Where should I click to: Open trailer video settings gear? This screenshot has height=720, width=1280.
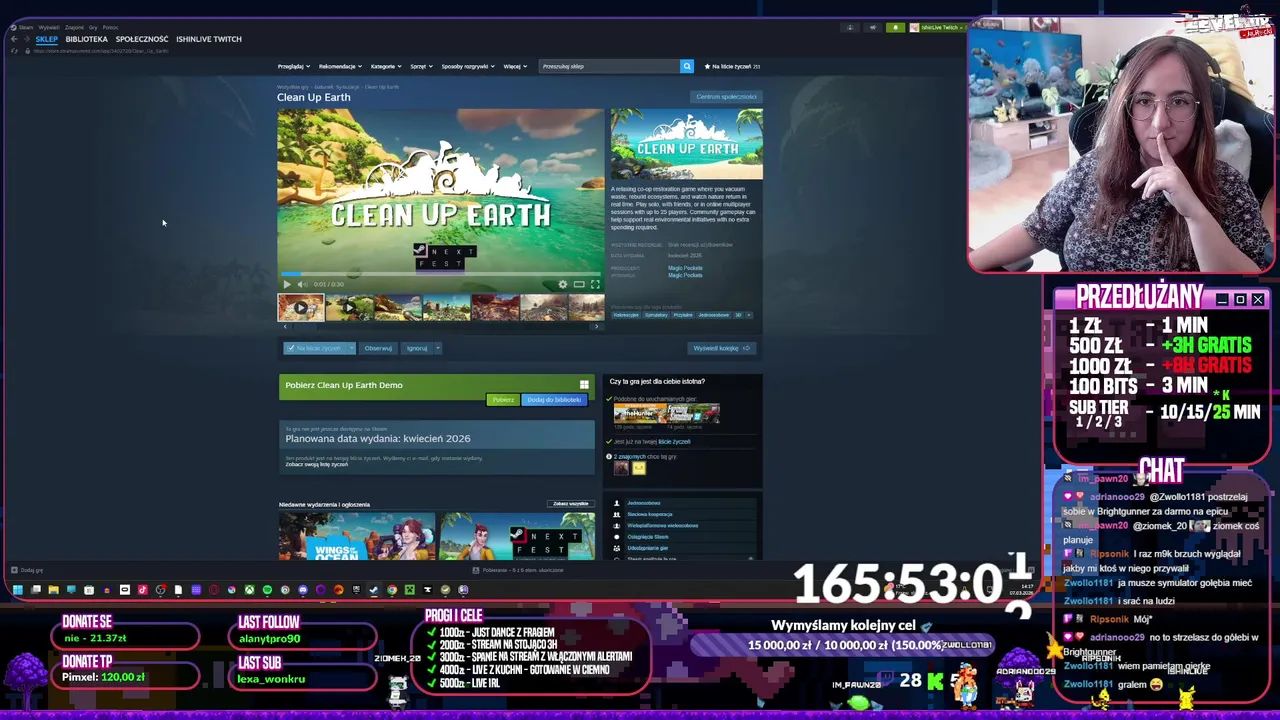(562, 284)
